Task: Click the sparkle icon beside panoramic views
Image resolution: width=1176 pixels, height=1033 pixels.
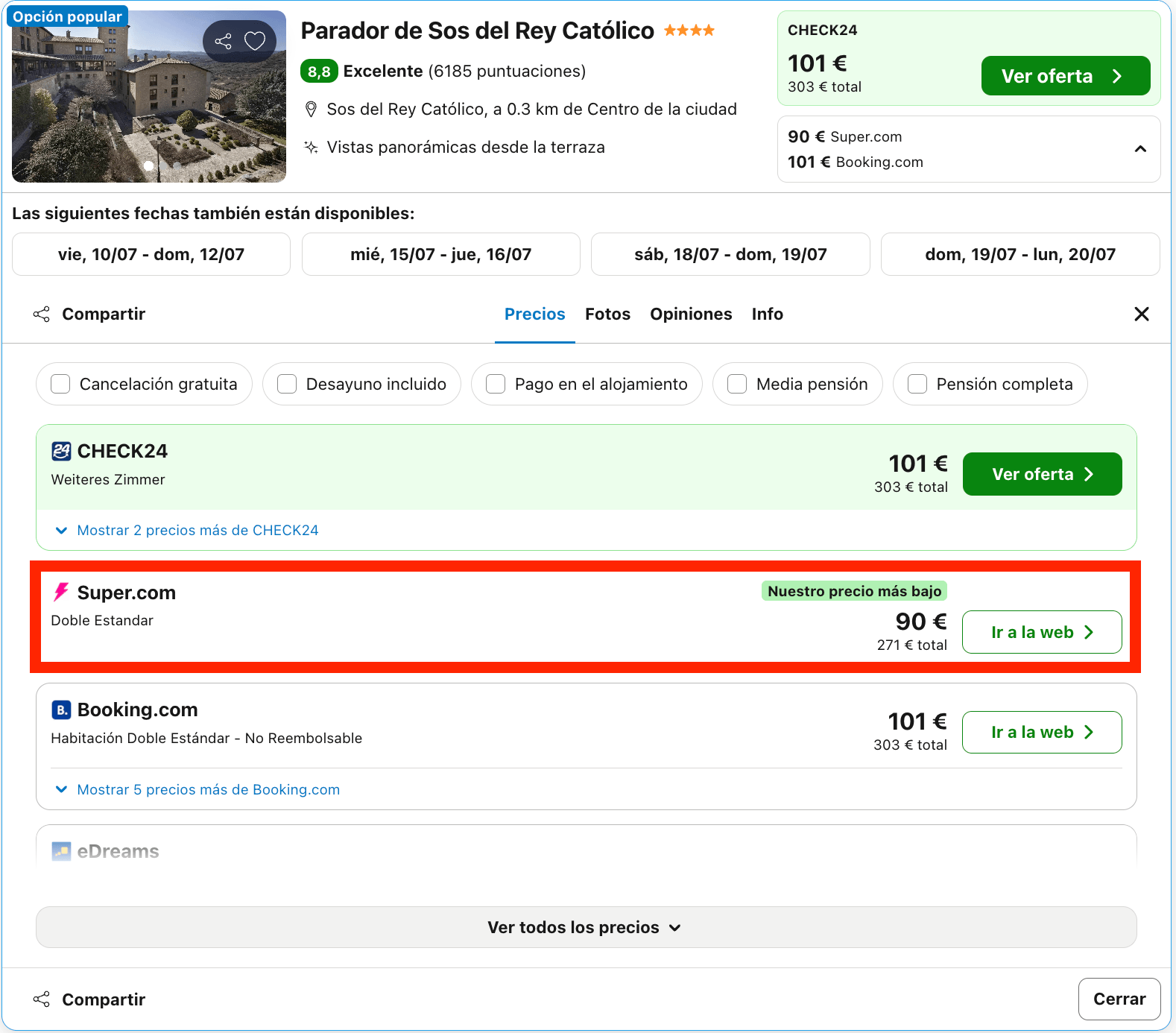Action: click(312, 147)
